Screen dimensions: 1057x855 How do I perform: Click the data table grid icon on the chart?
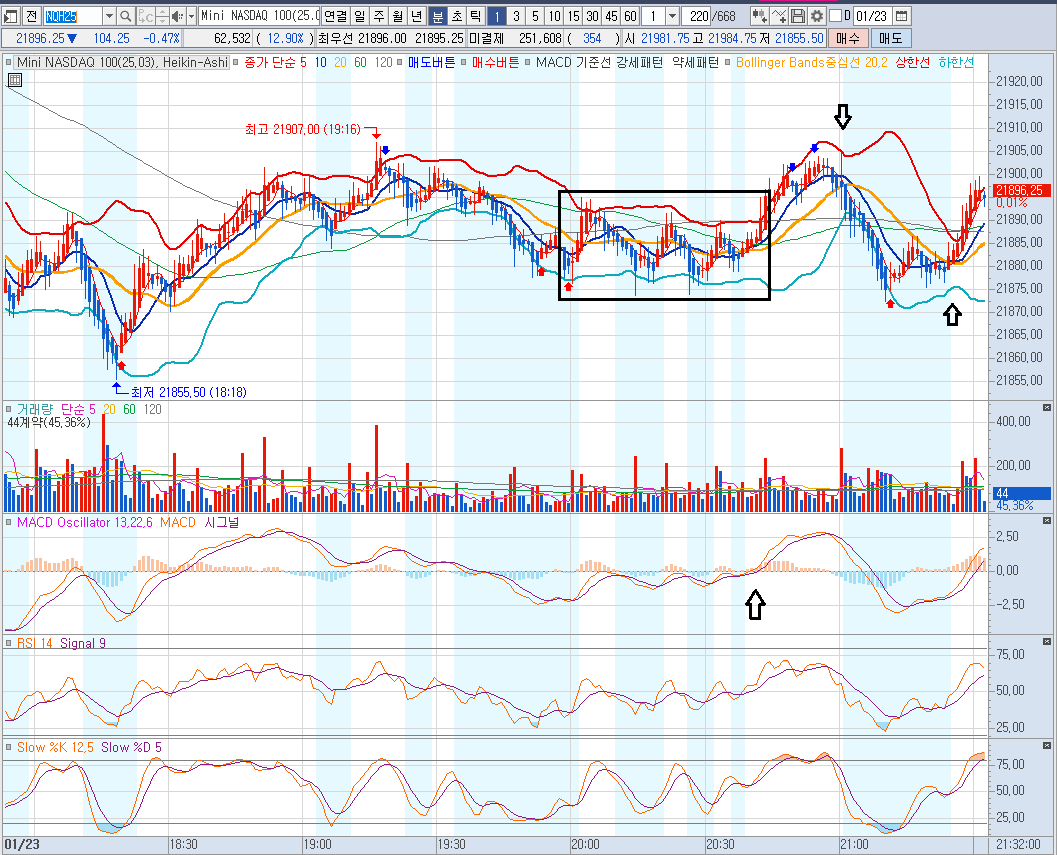pos(15,80)
